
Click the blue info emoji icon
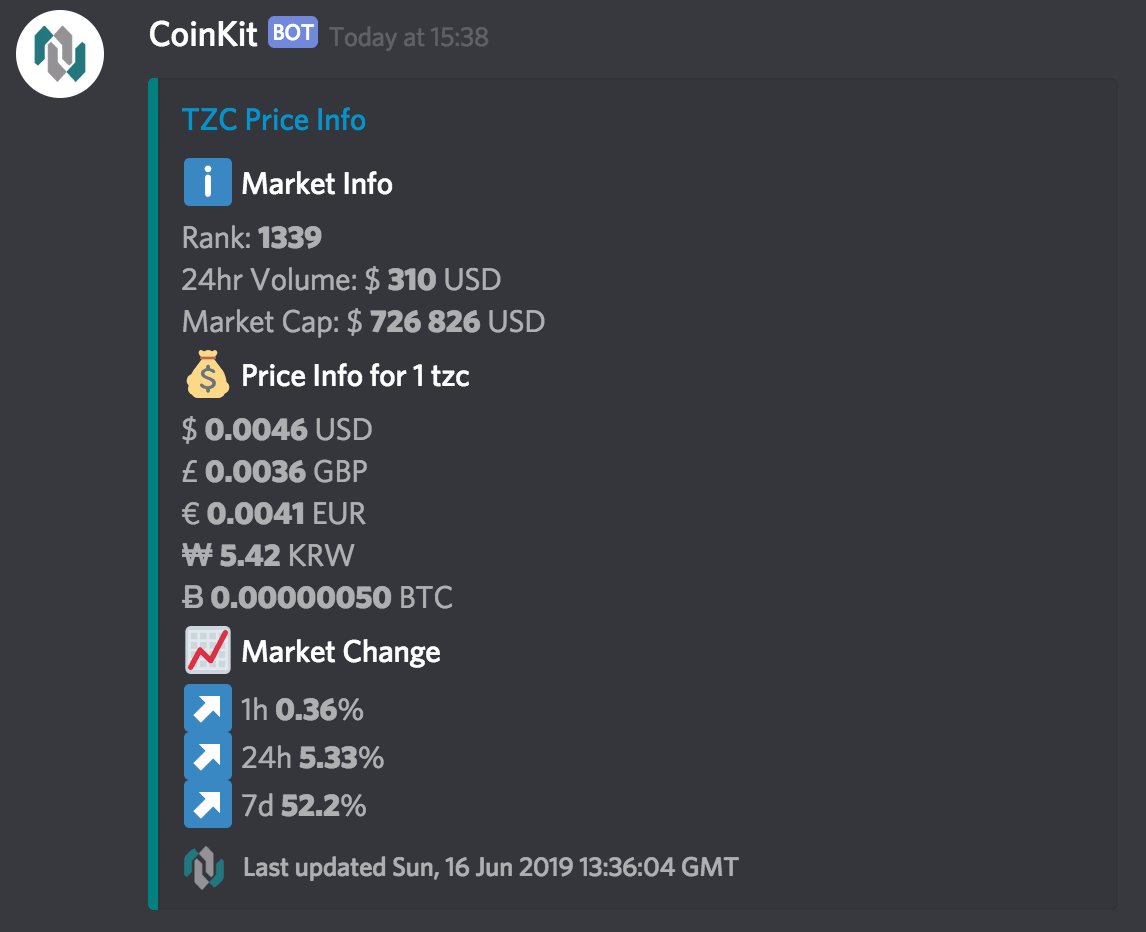[x=208, y=182]
